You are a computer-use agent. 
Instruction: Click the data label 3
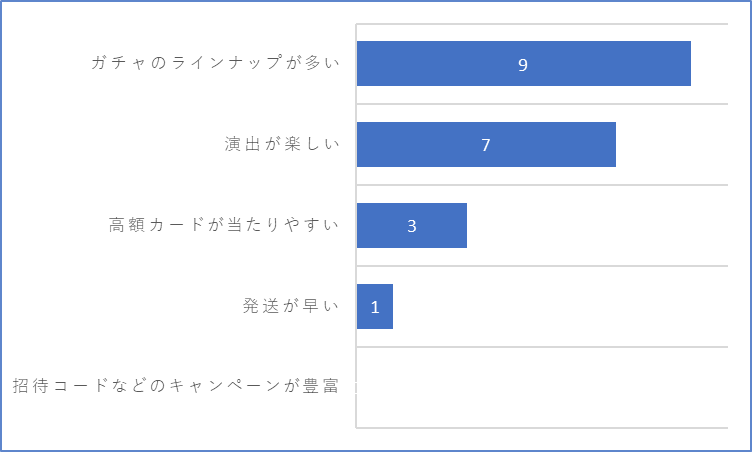click(x=411, y=226)
